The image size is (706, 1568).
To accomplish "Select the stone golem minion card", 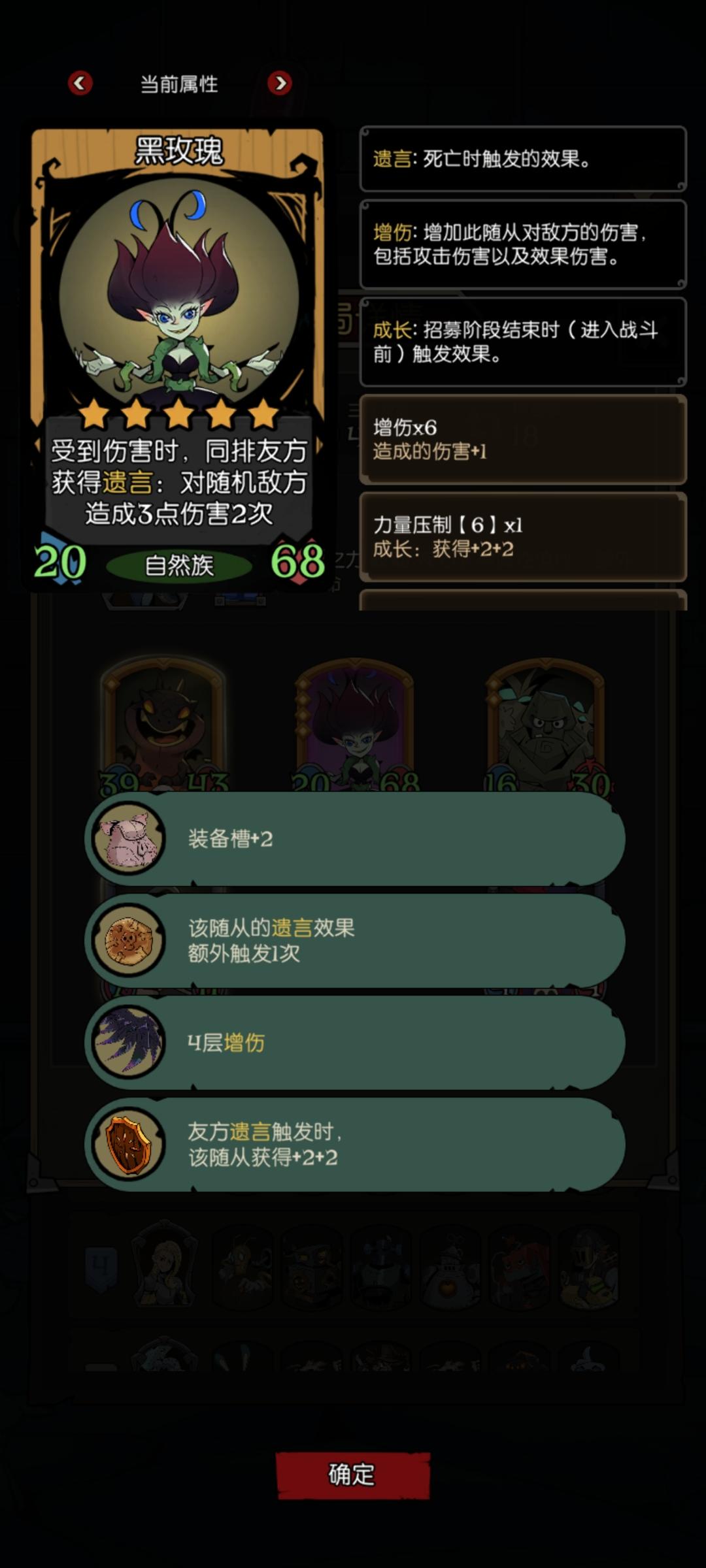I will pos(546,727).
